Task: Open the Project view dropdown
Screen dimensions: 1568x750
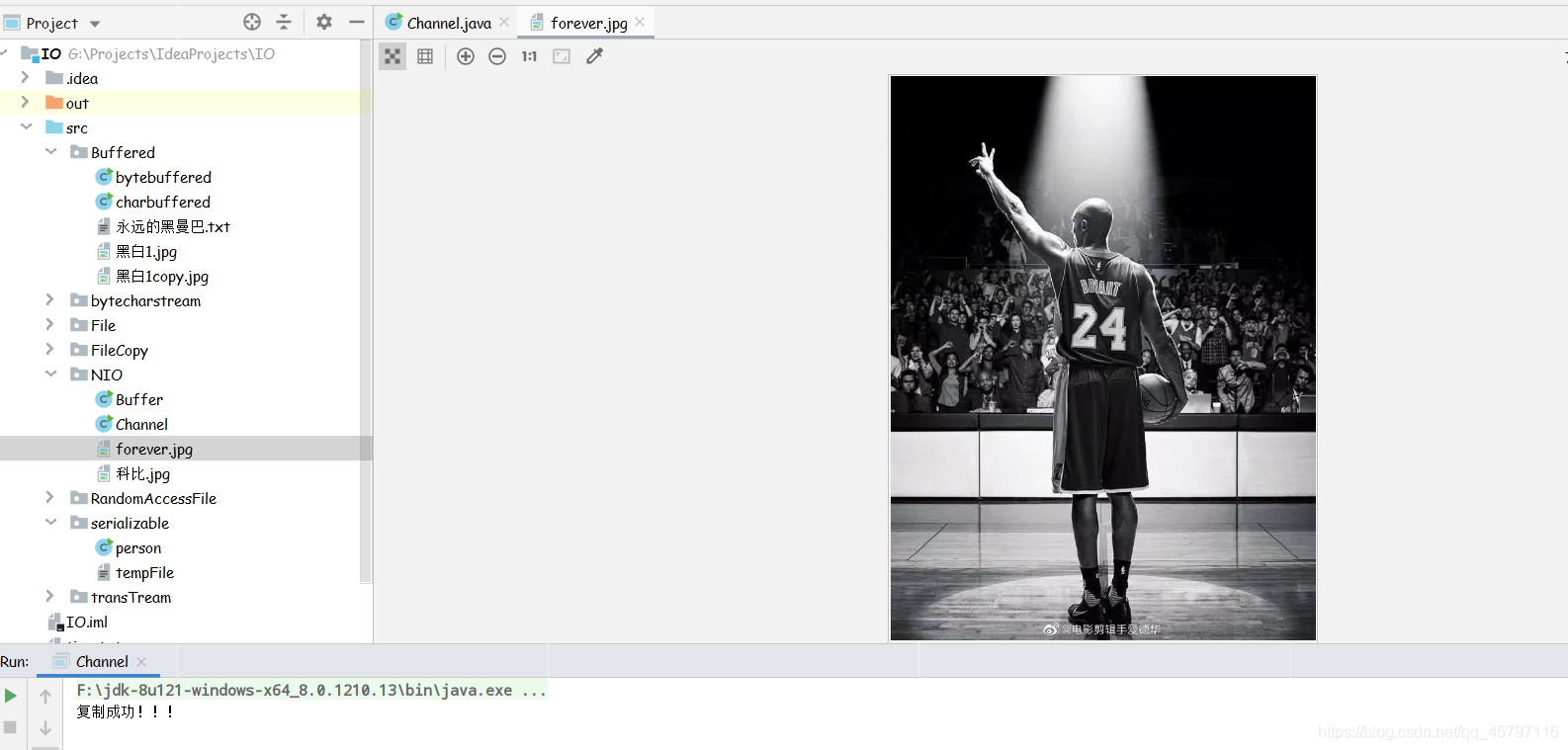Action: [x=95, y=24]
